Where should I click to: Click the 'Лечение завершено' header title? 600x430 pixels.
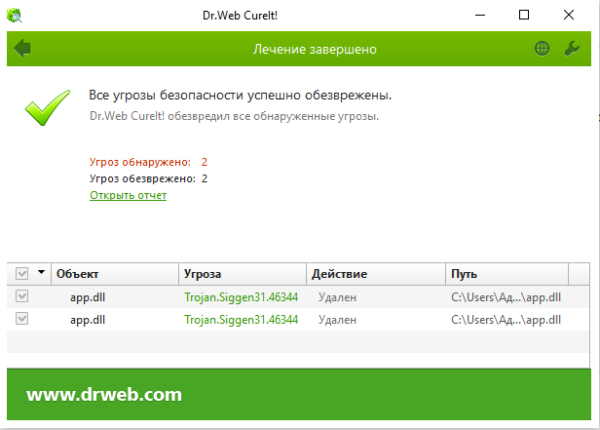(315, 49)
